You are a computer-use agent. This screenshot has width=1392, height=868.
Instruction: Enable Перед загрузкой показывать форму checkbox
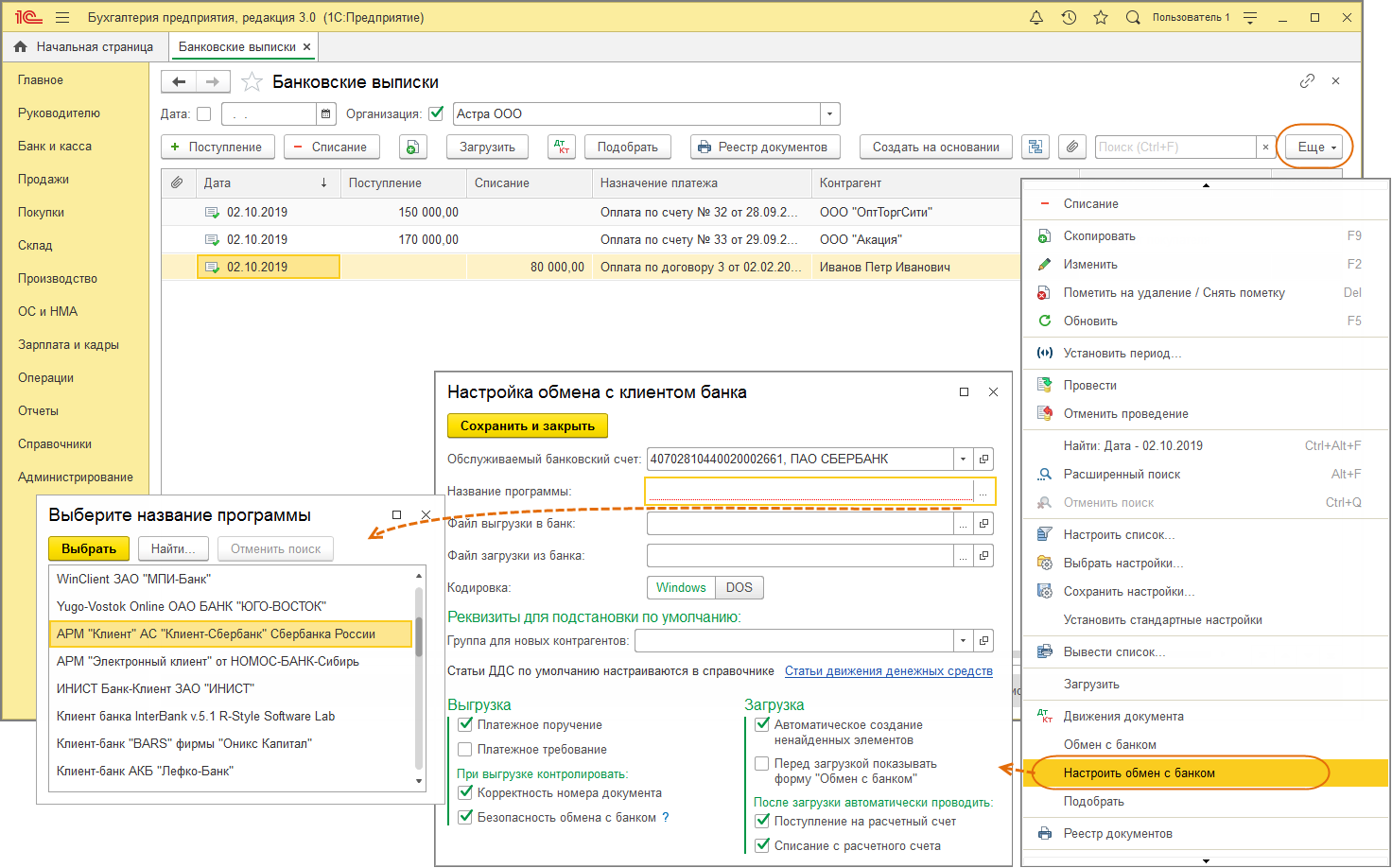pos(762,763)
